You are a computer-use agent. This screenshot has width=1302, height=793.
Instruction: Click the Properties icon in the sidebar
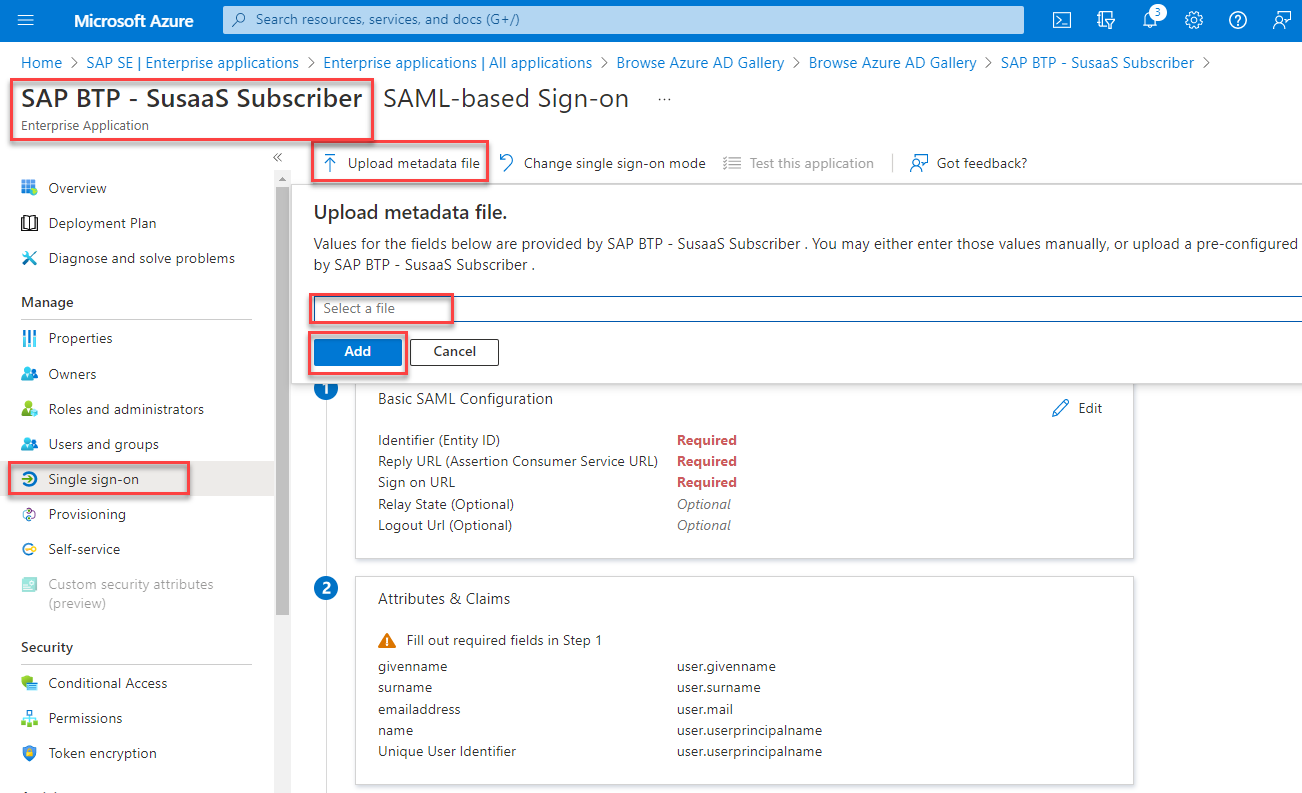29,338
